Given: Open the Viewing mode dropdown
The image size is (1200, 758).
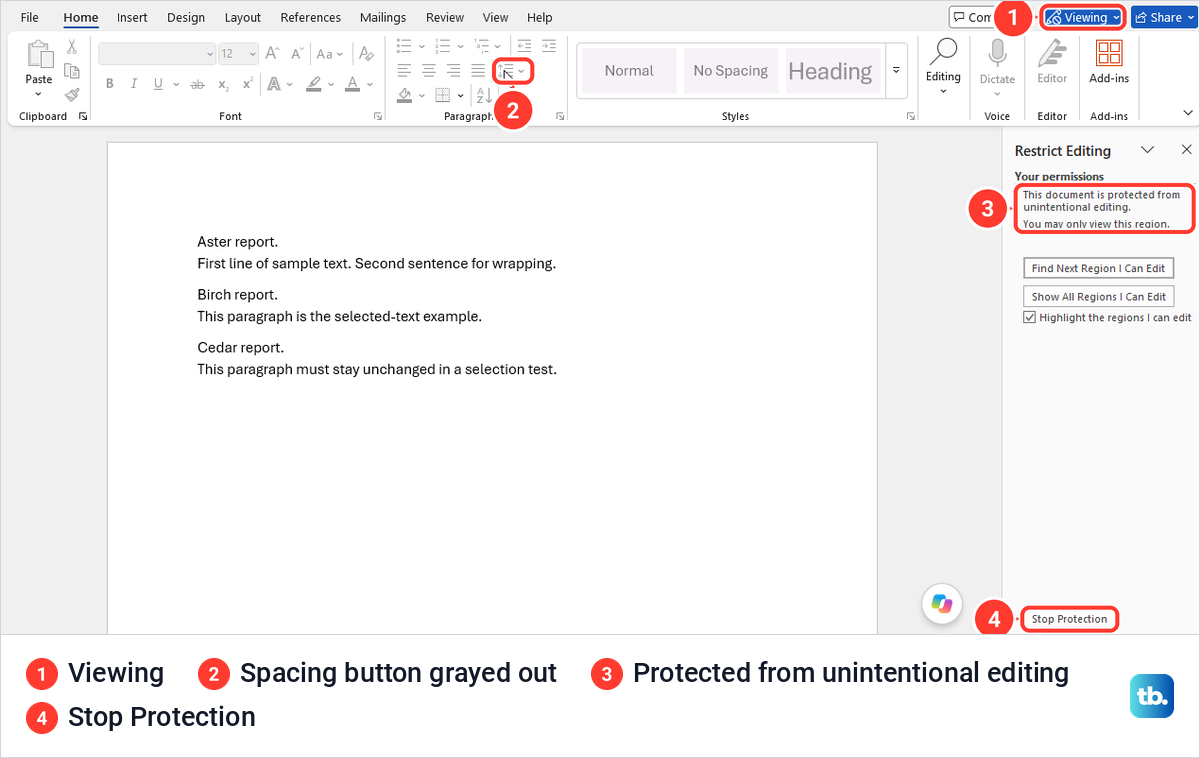Looking at the screenshot, I should pyautogui.click(x=1083, y=17).
